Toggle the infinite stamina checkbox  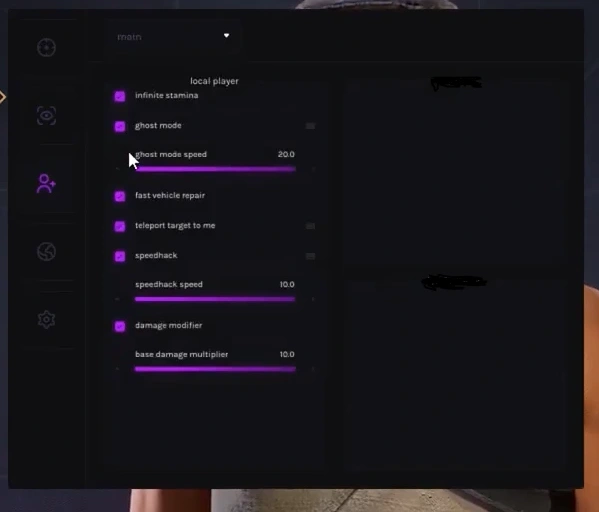(x=120, y=96)
